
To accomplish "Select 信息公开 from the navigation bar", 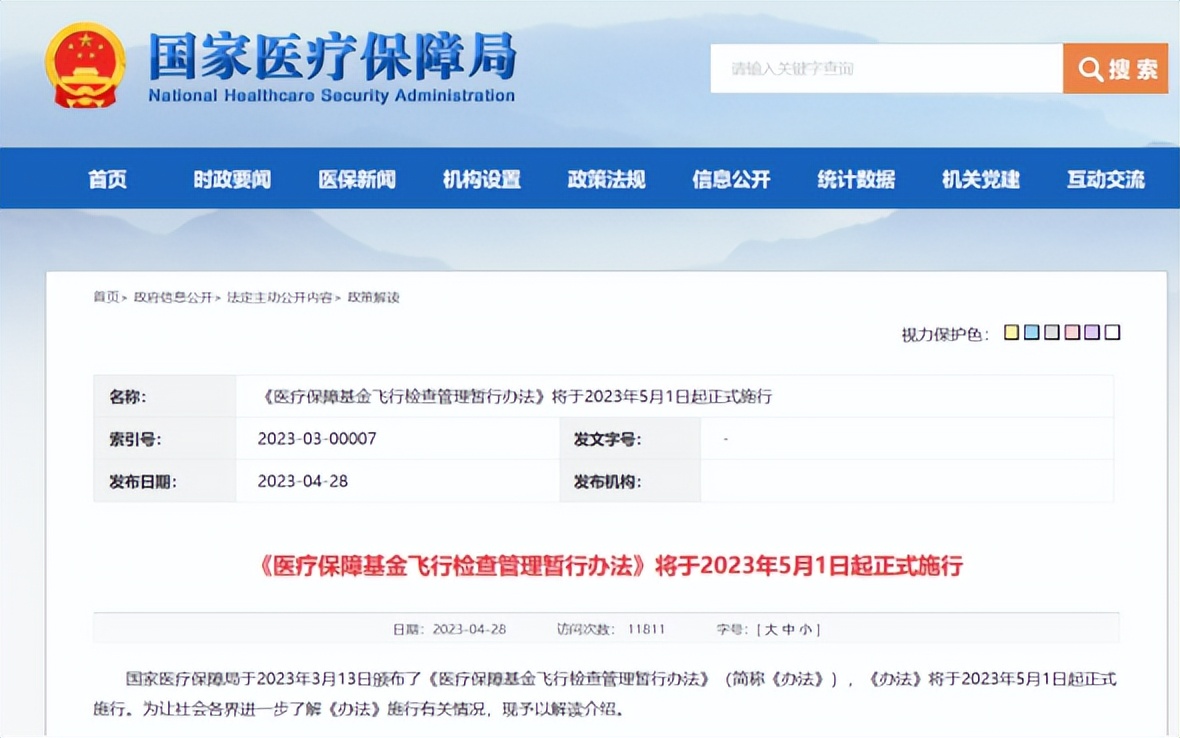I will coord(731,179).
